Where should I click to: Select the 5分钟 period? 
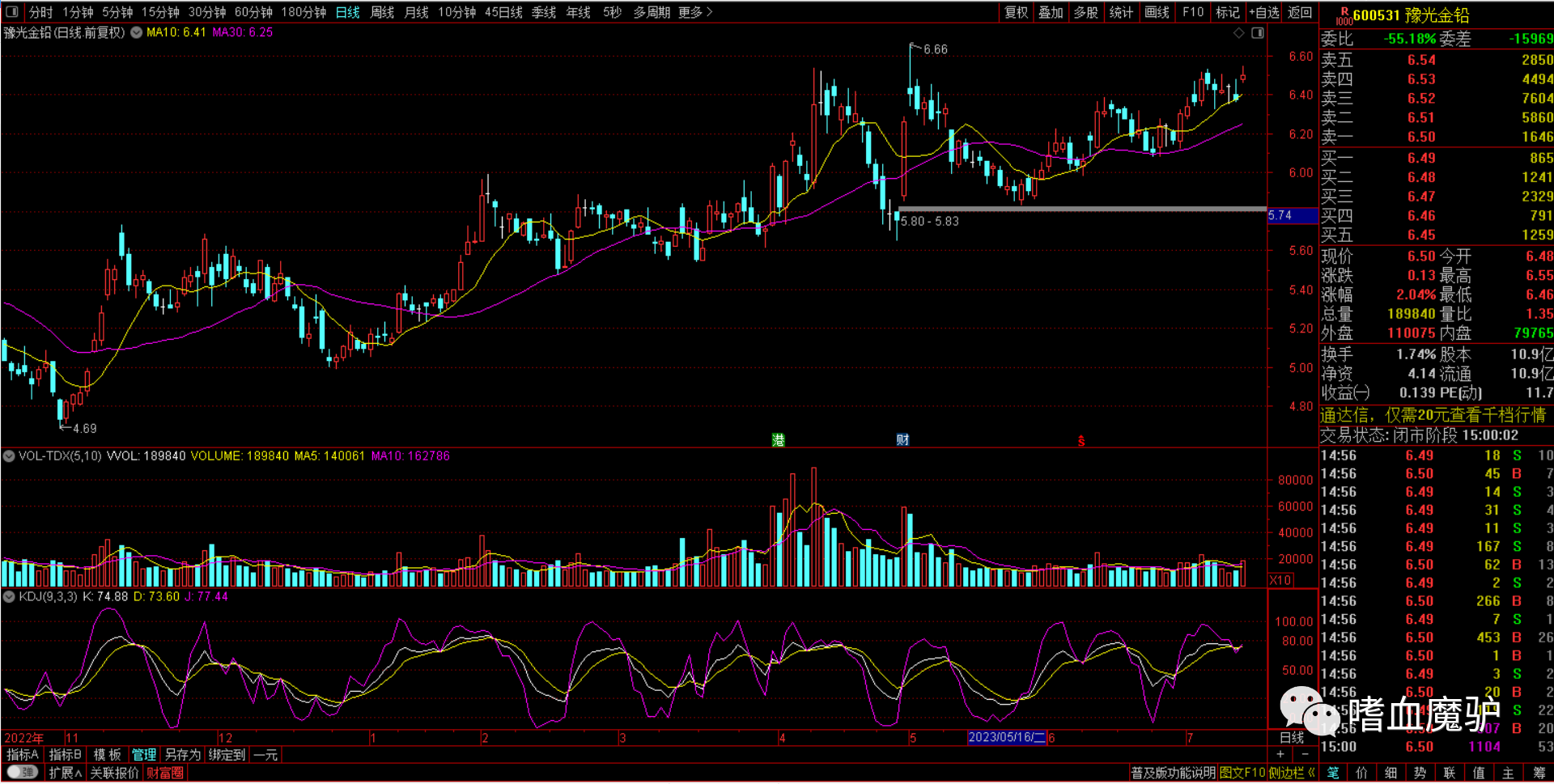tap(117, 12)
